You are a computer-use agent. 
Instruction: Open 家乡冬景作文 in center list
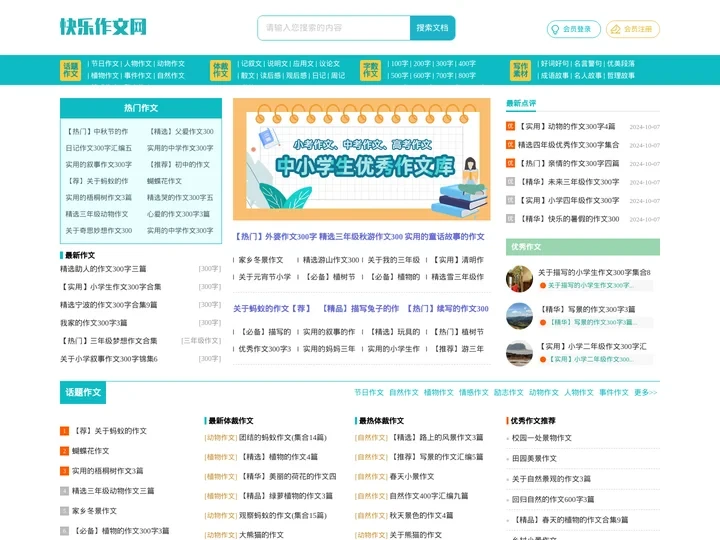tap(261, 260)
